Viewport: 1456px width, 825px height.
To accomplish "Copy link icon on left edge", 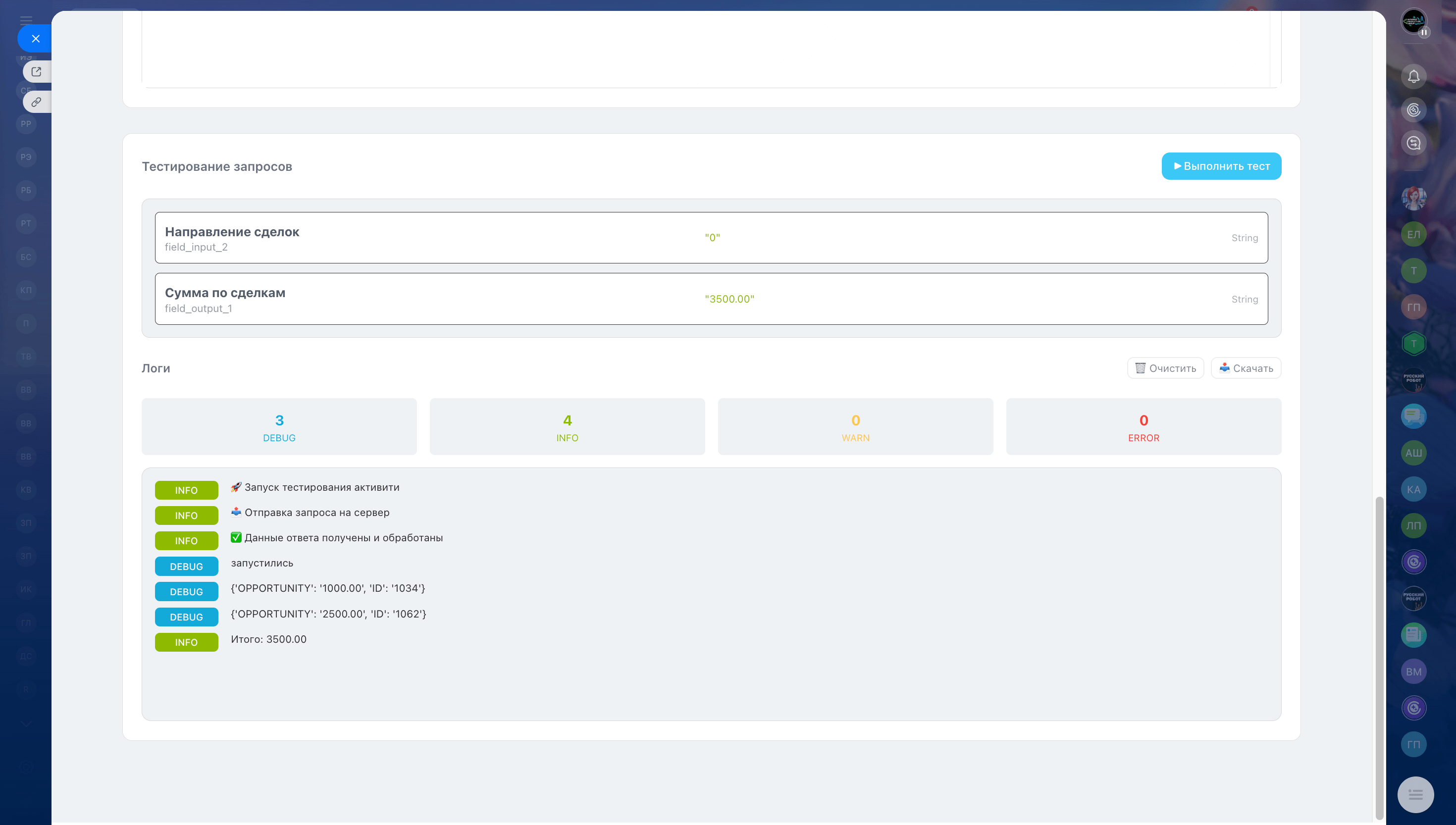I will click(36, 102).
